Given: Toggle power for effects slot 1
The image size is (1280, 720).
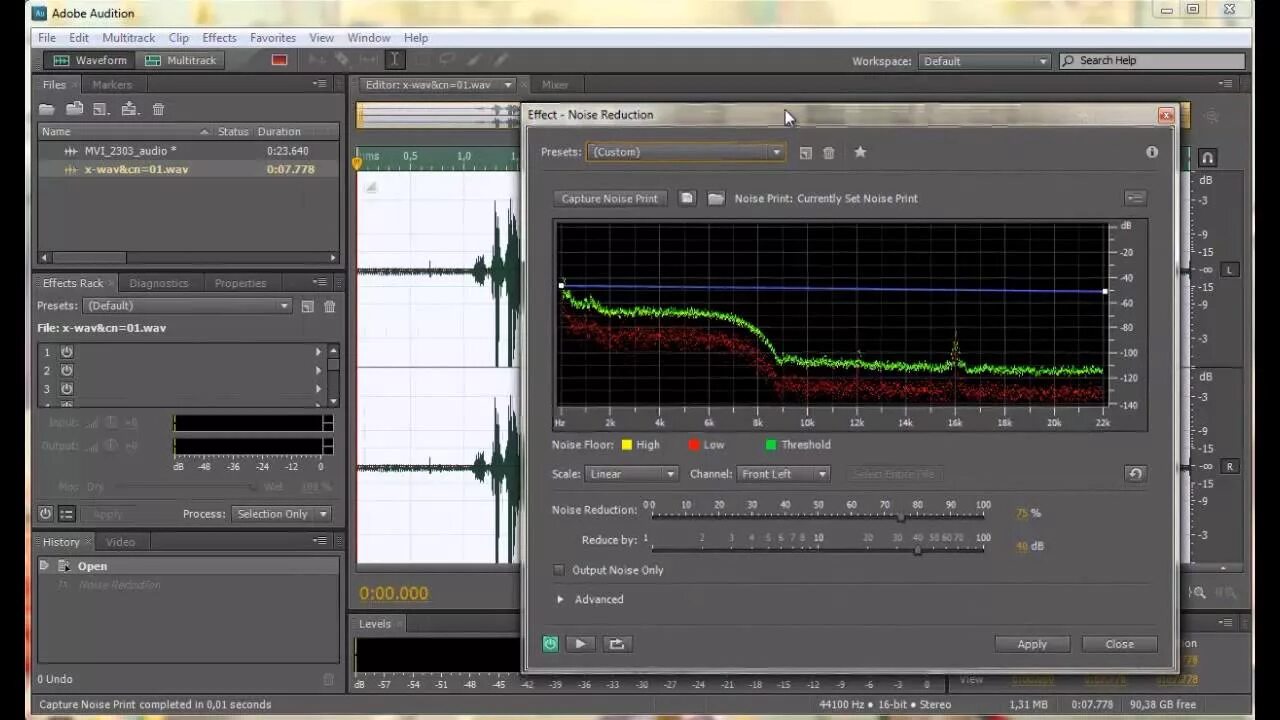Looking at the screenshot, I should point(67,352).
